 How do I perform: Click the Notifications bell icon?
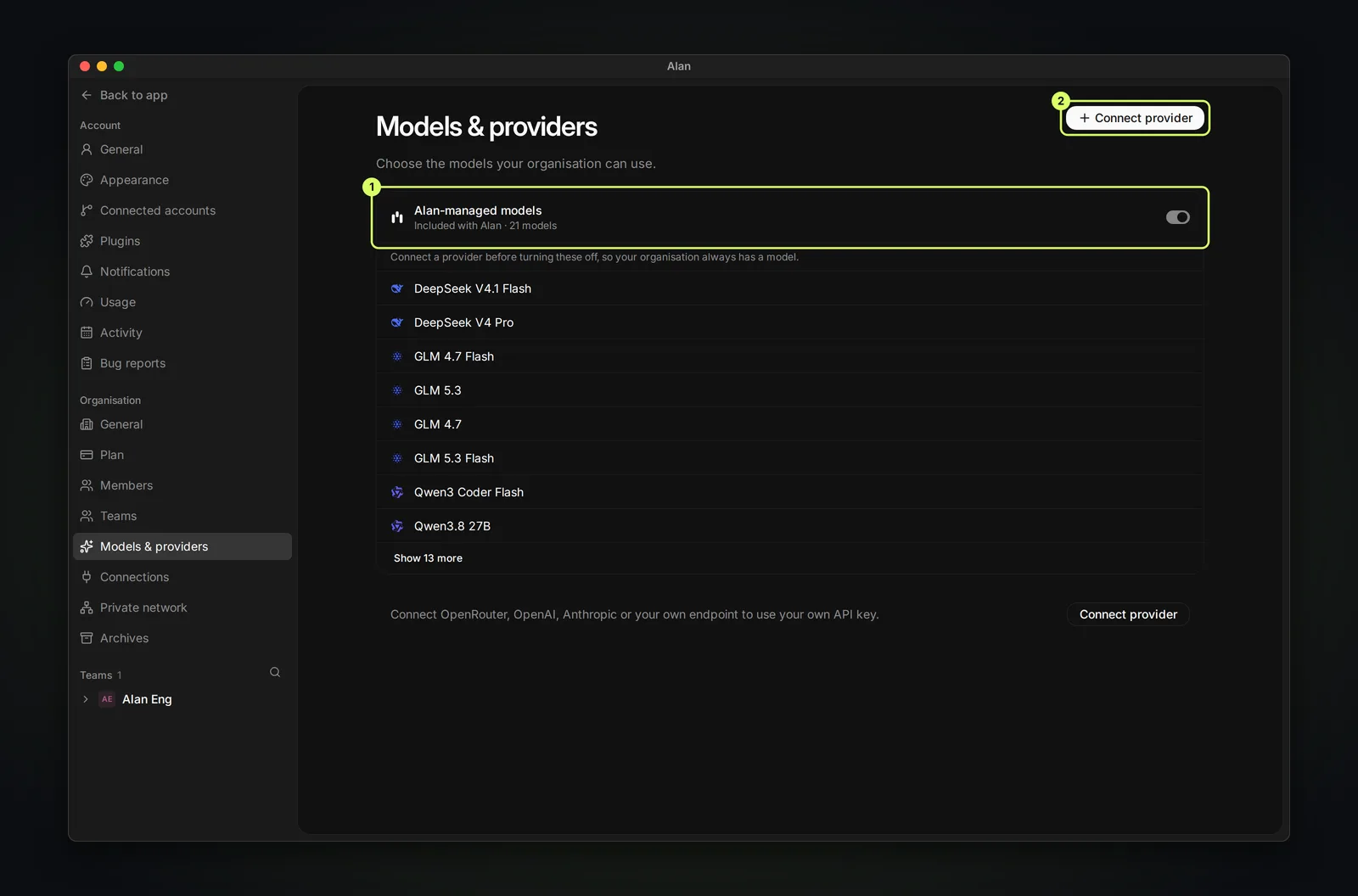[x=87, y=272]
